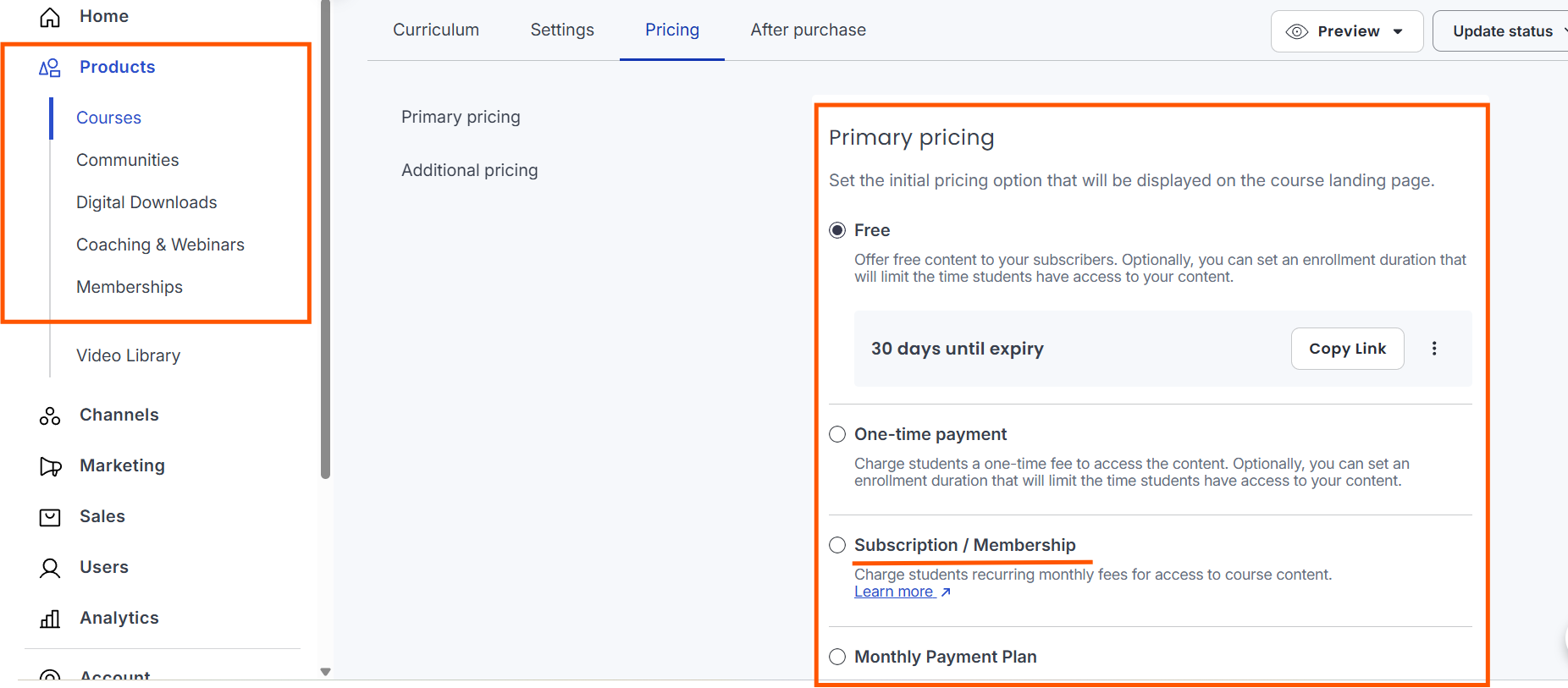Open the Sales bag icon
Screen dimensions: 1568x688
(x=49, y=517)
